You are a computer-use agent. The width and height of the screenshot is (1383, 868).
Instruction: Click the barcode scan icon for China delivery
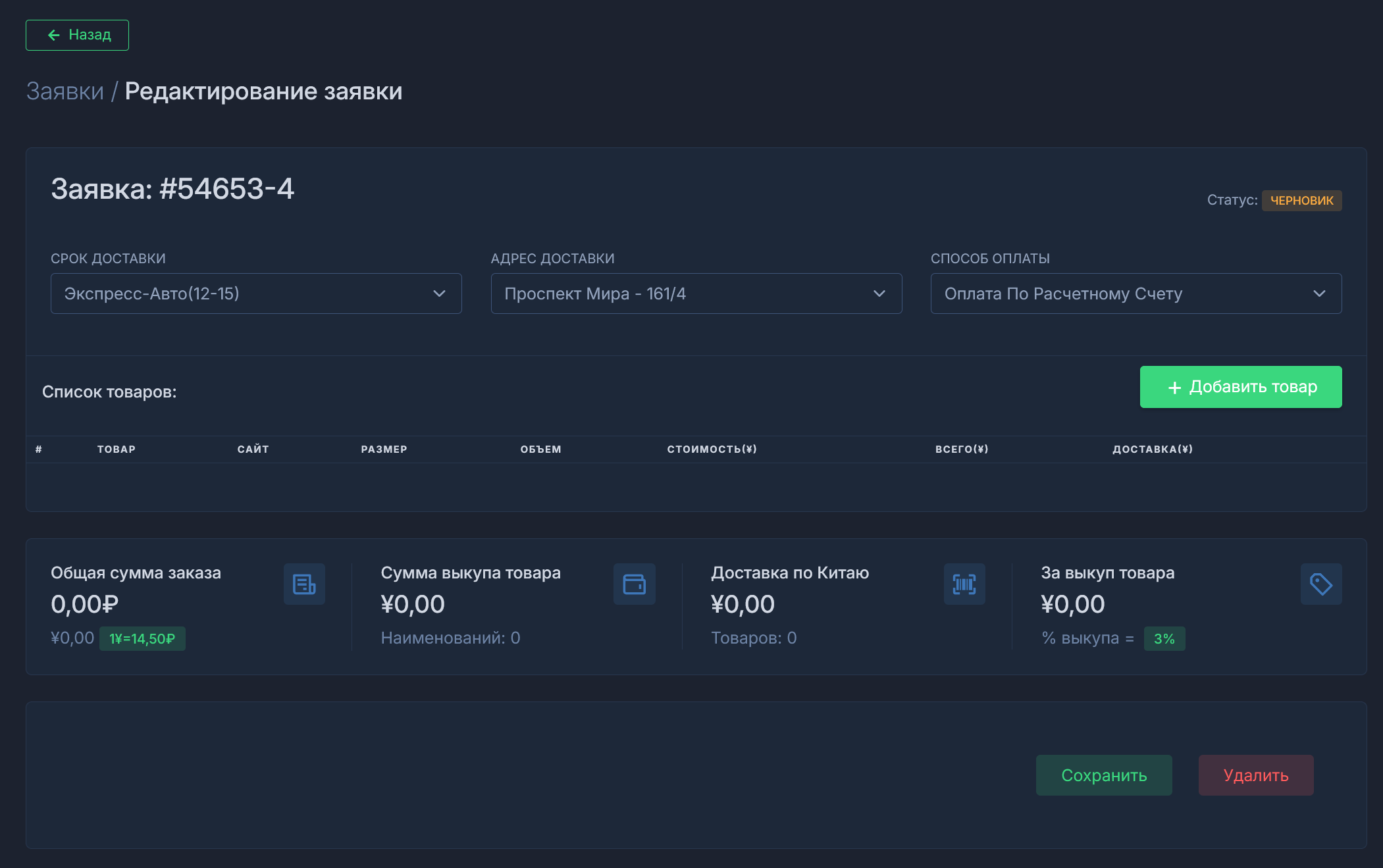pos(964,584)
